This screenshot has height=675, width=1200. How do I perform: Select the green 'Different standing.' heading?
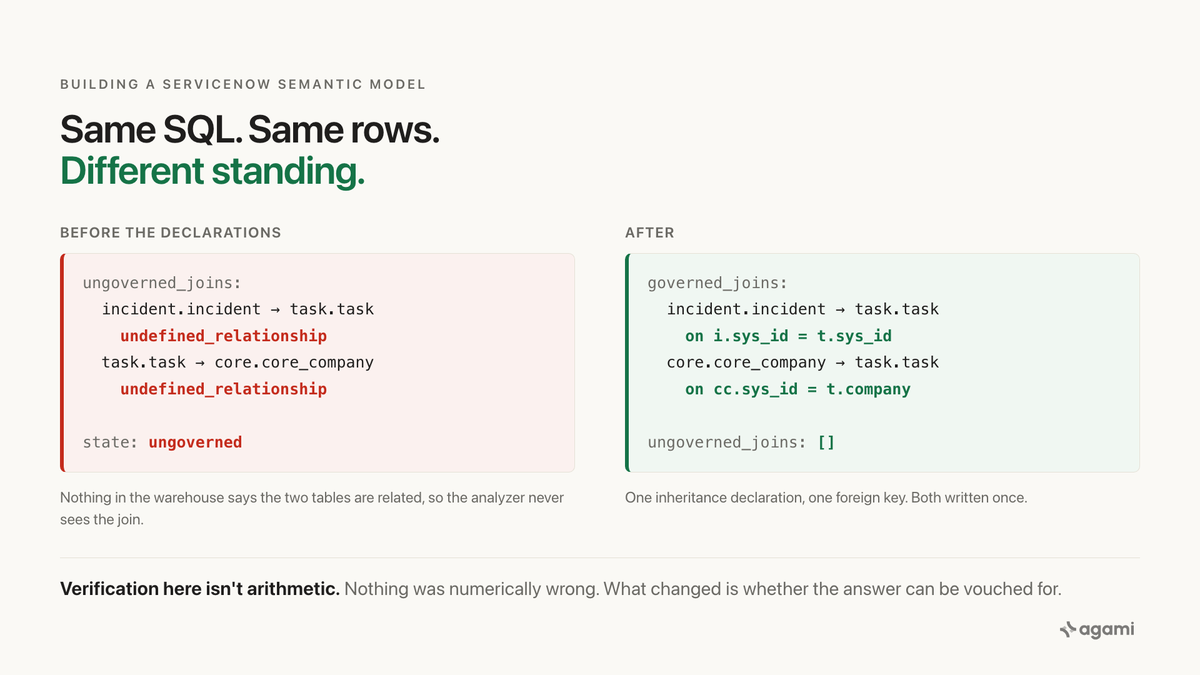212,171
